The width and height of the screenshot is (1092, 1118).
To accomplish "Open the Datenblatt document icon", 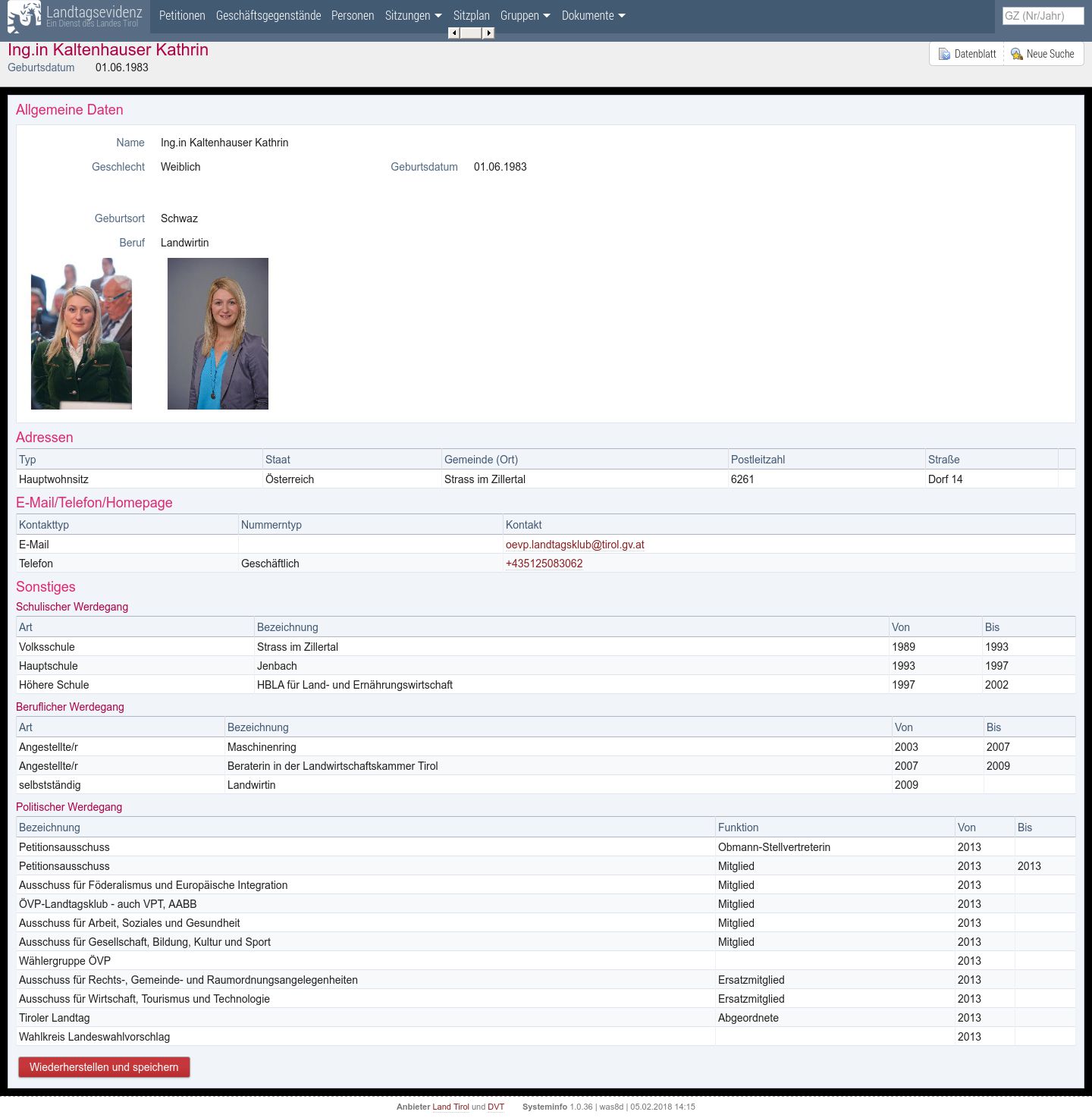I will click(944, 54).
